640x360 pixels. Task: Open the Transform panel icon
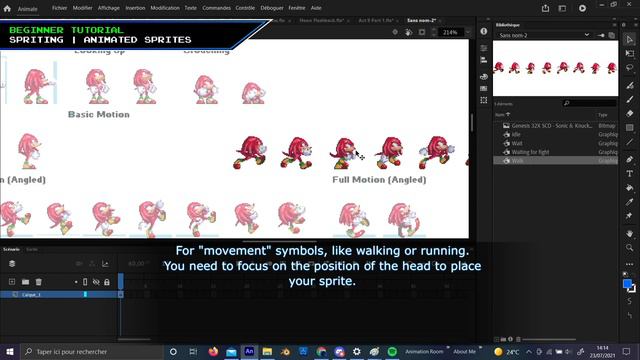[x=484, y=100]
